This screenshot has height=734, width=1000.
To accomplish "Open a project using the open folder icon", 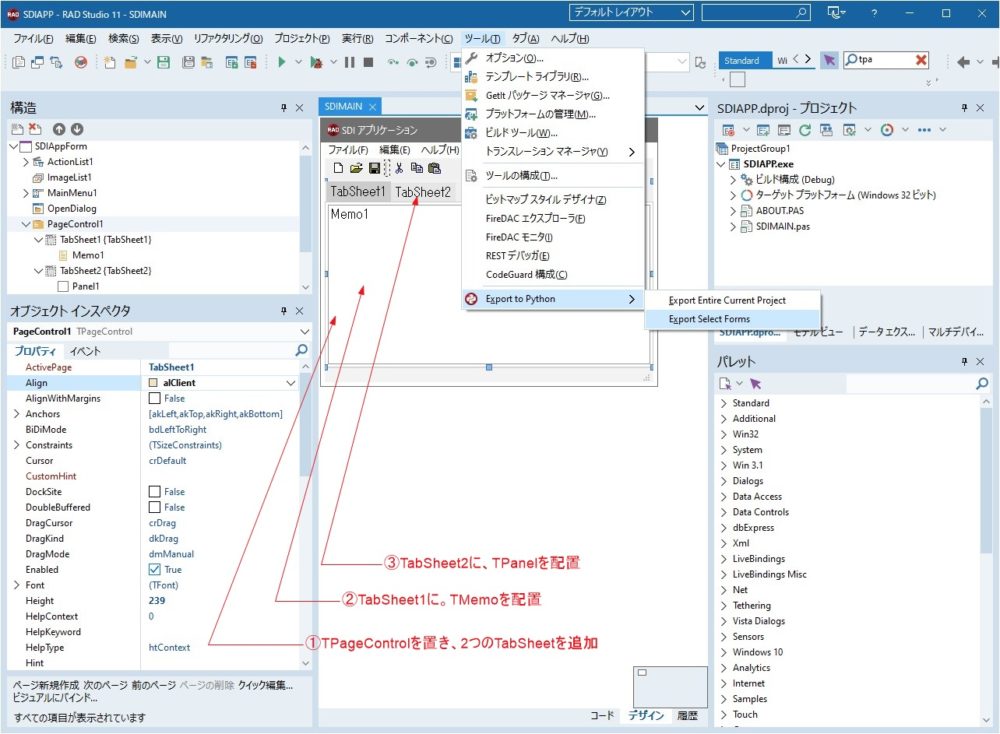I will point(130,62).
